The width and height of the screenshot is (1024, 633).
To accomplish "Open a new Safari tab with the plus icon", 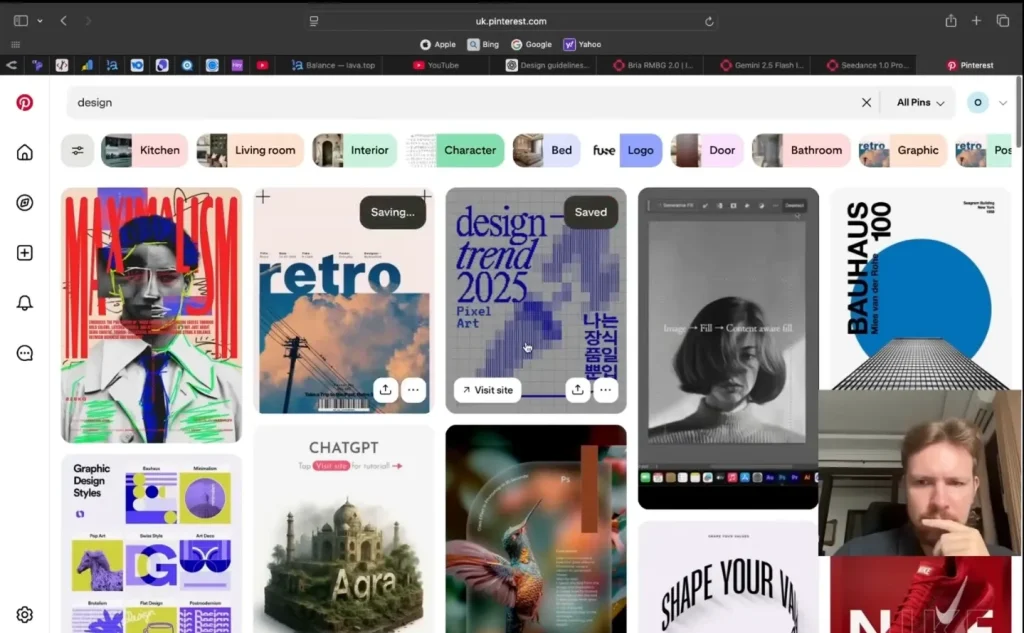I will (976, 19).
